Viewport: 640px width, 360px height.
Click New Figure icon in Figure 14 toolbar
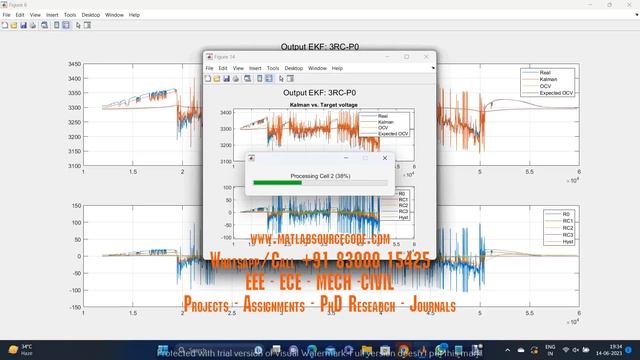[208, 78]
